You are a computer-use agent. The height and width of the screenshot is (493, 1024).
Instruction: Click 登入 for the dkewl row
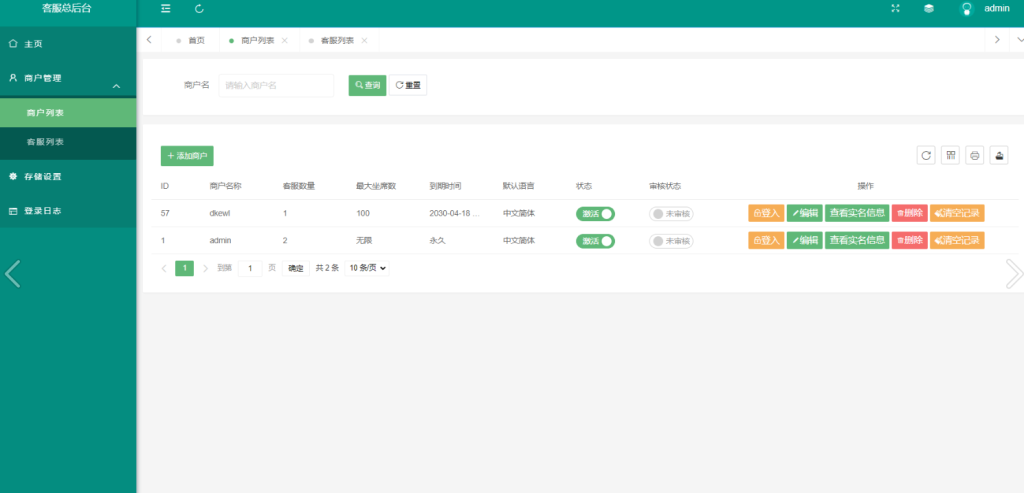[x=766, y=213]
